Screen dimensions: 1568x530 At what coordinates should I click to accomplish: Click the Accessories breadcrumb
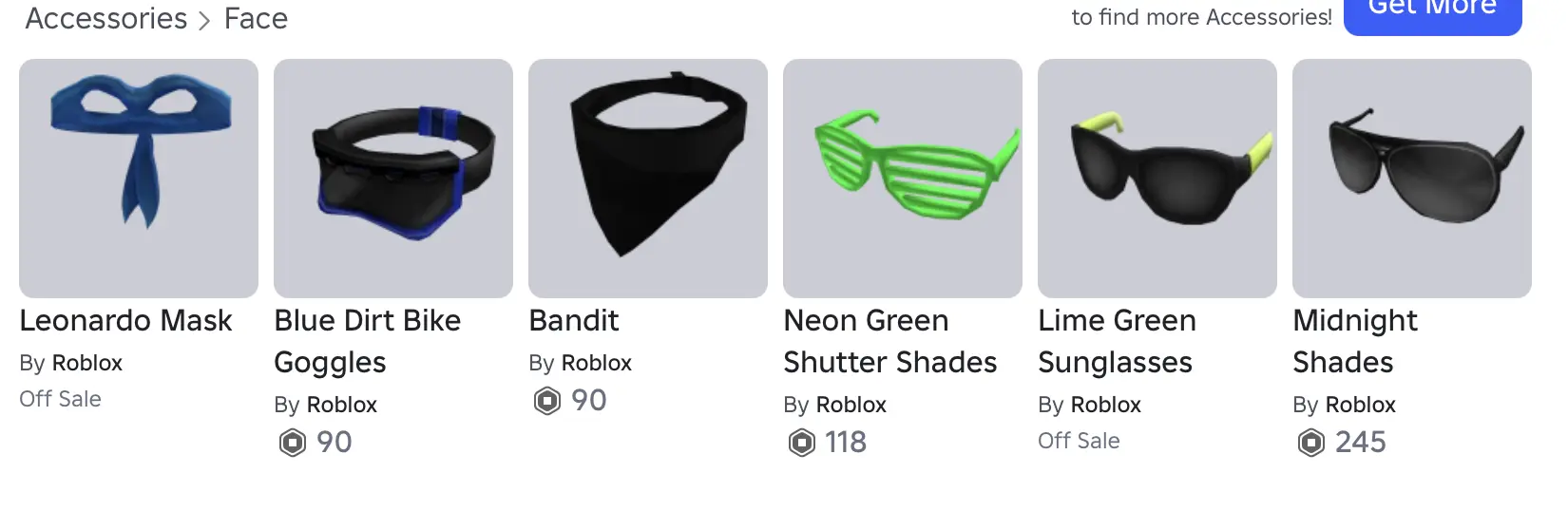pos(106,18)
